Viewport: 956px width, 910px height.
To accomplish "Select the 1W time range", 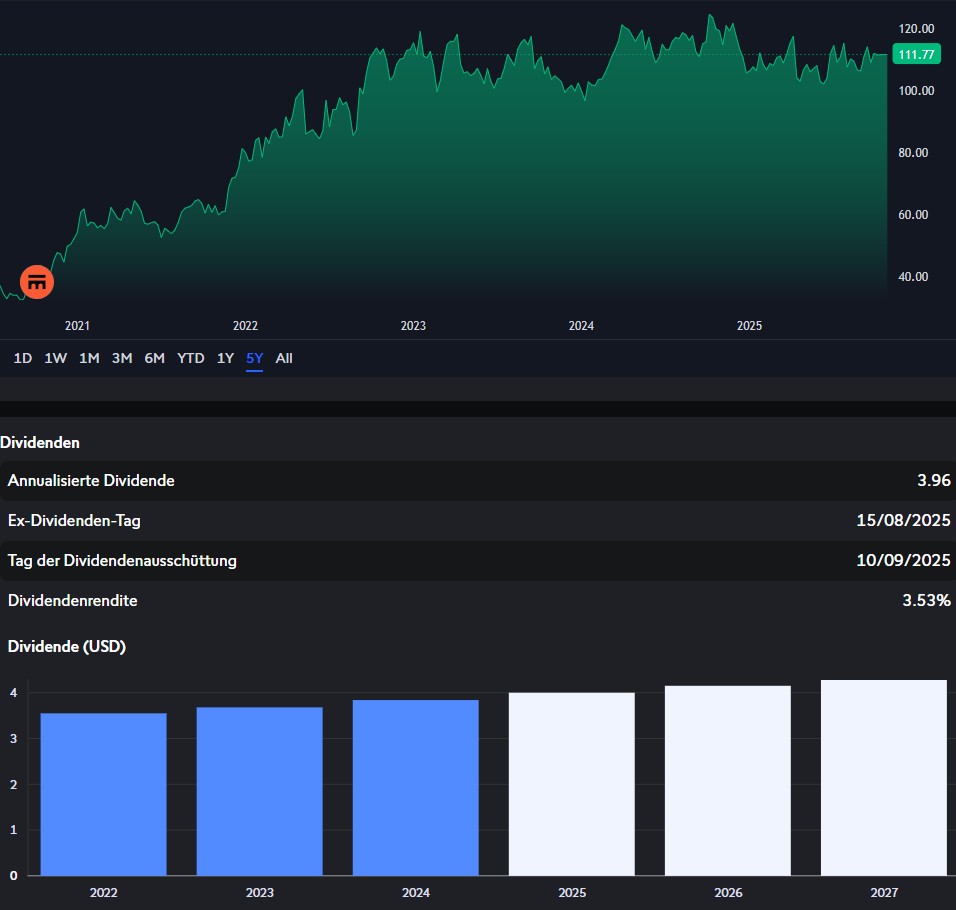I will [x=55, y=358].
